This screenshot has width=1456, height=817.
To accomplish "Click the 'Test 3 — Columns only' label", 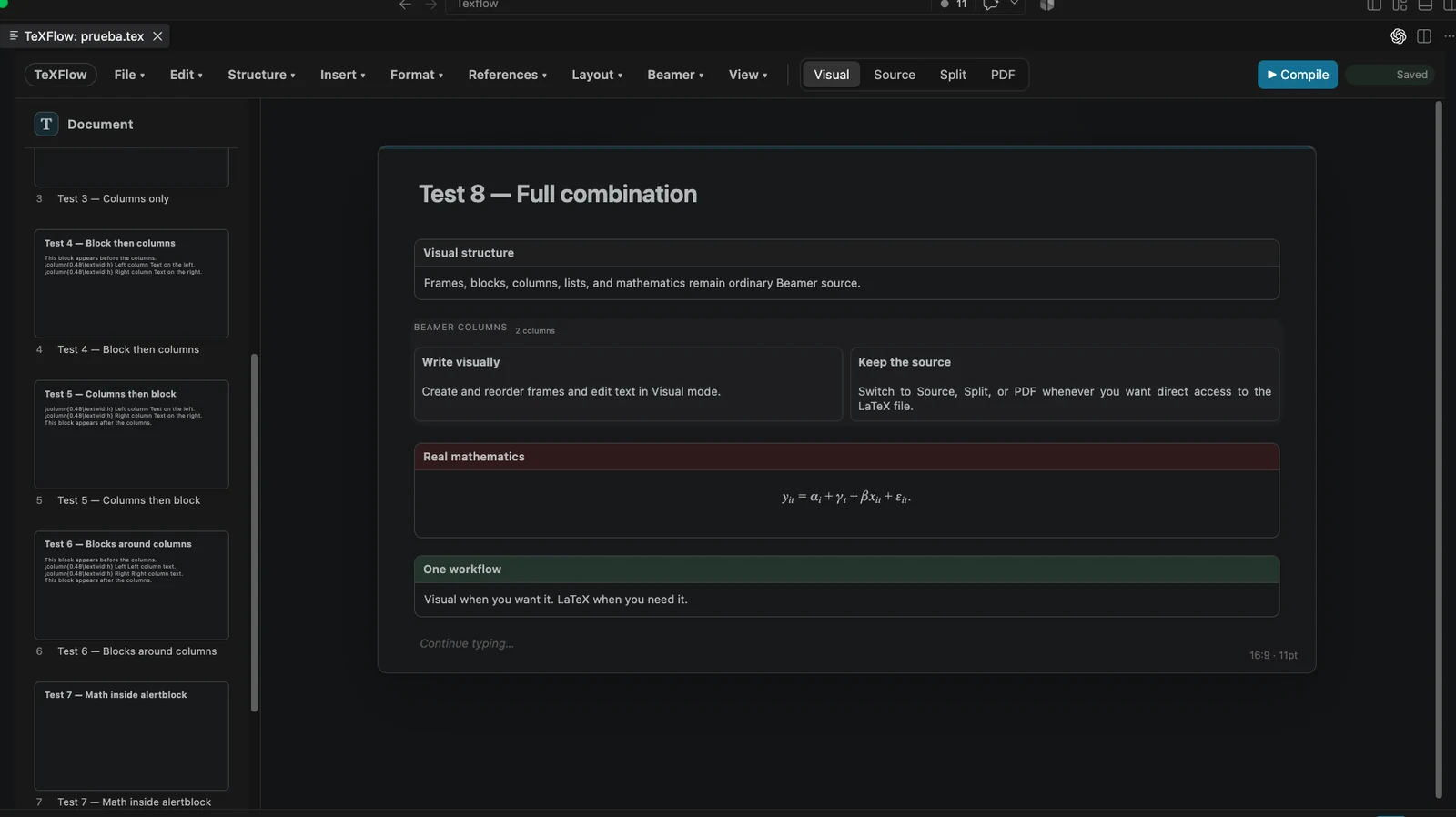I will [113, 198].
